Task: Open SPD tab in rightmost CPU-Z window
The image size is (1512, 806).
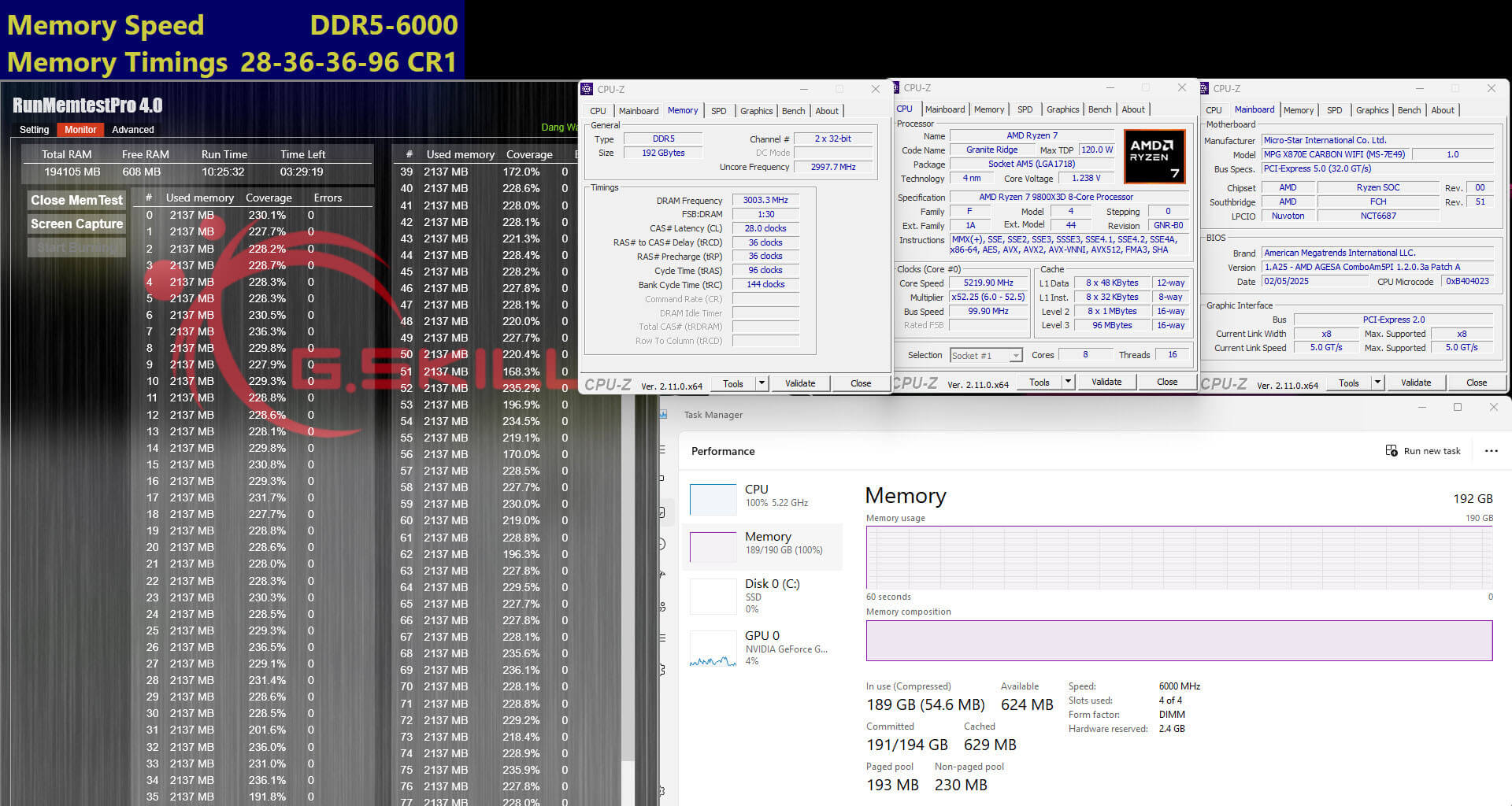Action: point(1334,110)
